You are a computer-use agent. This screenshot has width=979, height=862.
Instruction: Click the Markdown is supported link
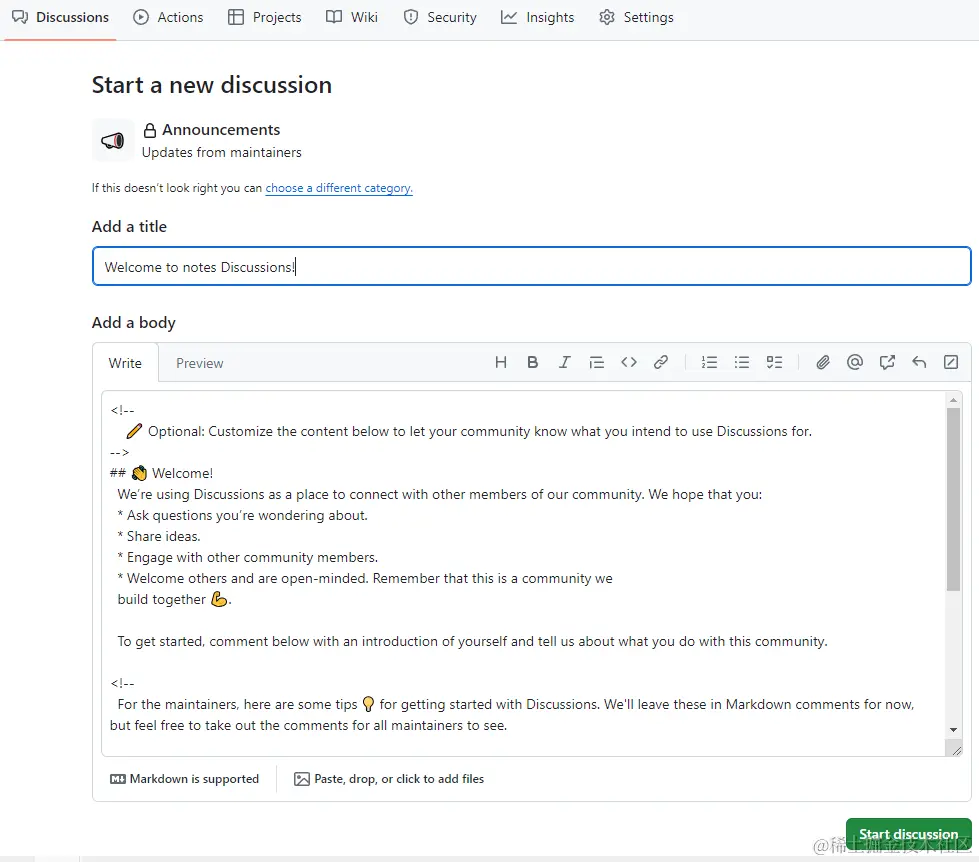click(x=184, y=779)
